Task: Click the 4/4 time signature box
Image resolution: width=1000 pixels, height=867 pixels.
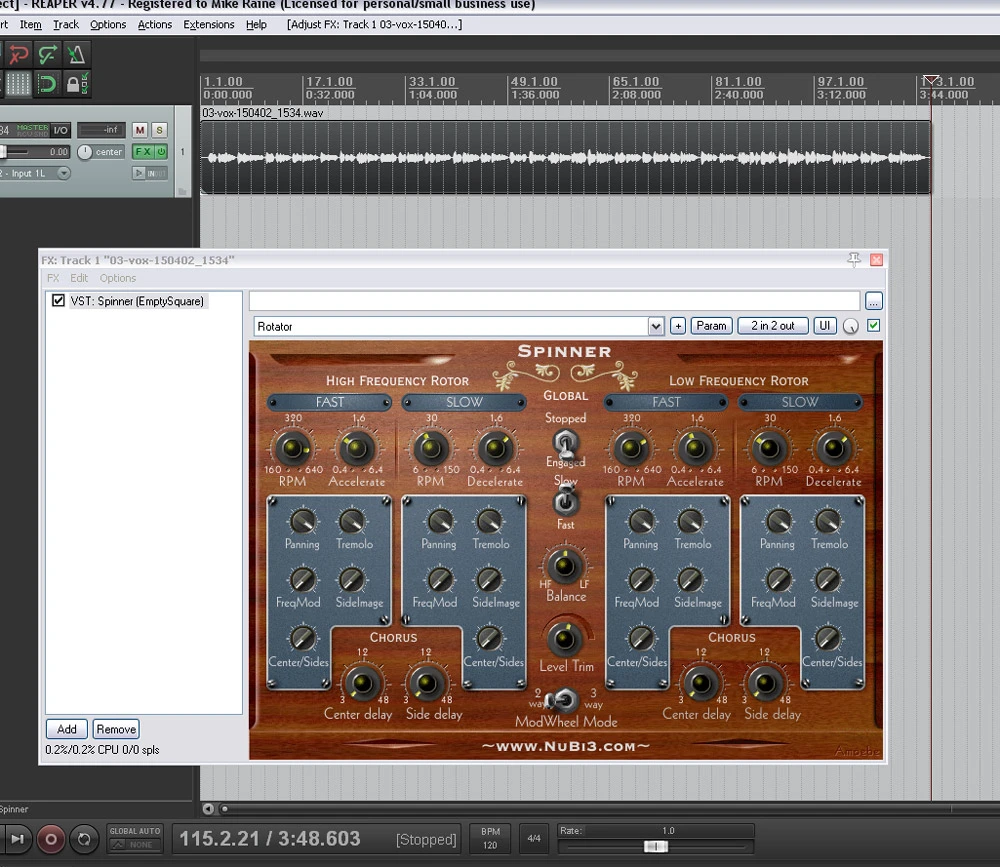Action: pyautogui.click(x=534, y=838)
